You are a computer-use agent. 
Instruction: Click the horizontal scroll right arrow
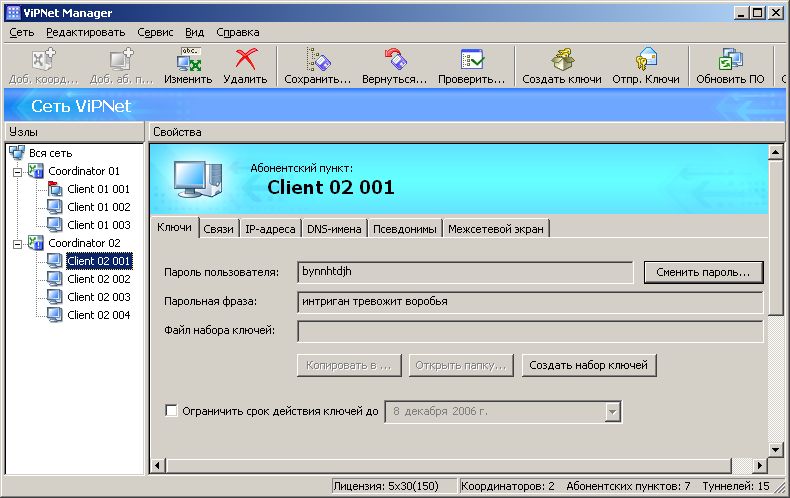[x=759, y=465]
